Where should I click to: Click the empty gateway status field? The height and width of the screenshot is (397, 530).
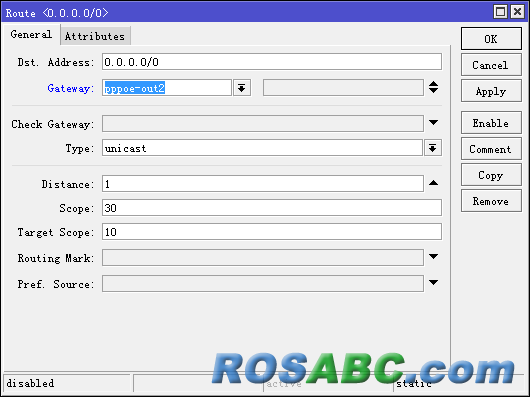[x=343, y=88]
